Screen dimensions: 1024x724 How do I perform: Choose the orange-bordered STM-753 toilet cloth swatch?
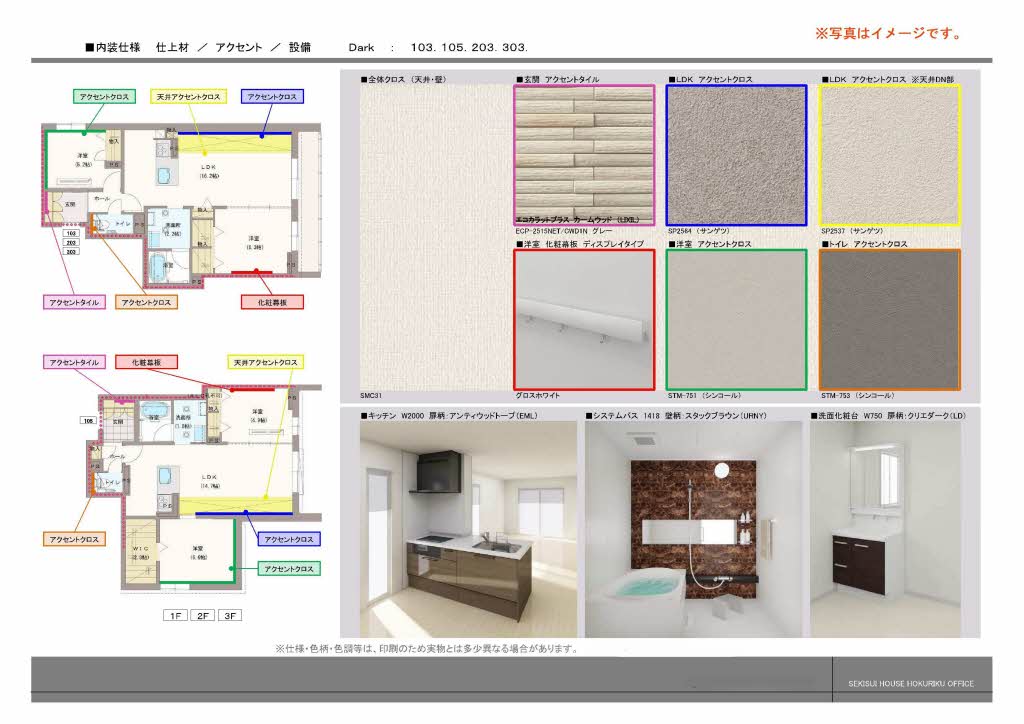point(889,319)
